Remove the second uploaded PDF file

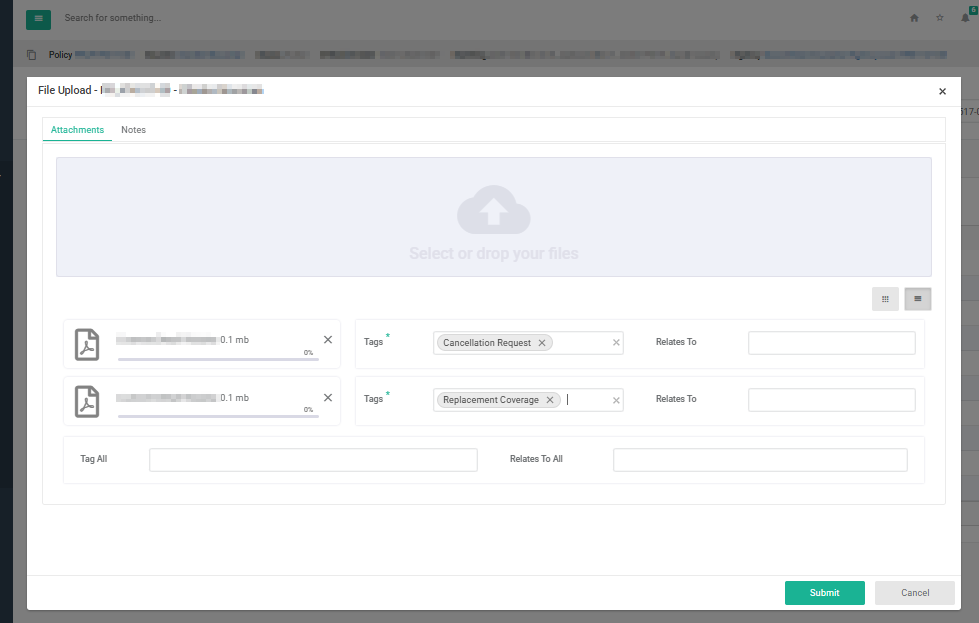328,398
